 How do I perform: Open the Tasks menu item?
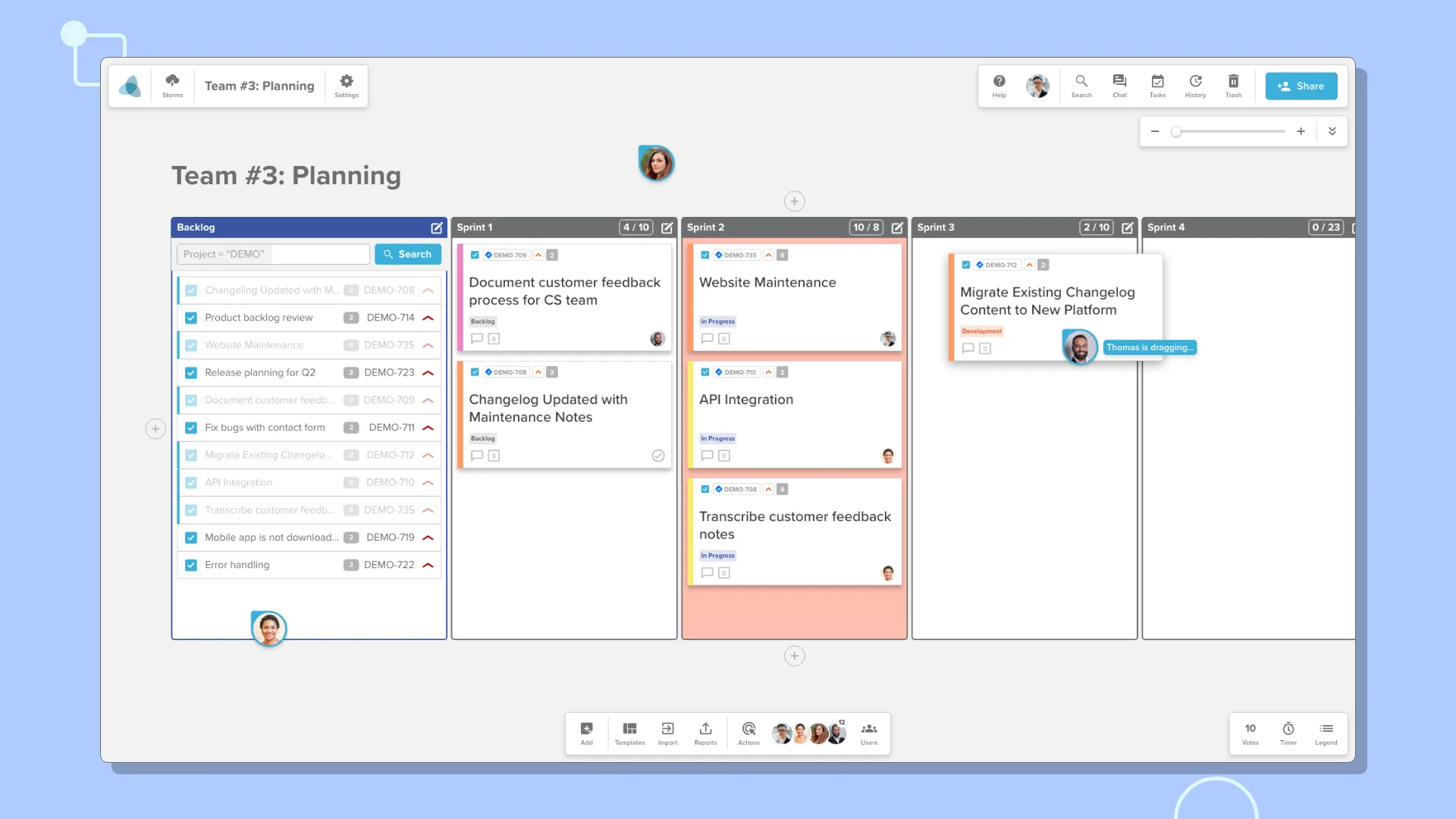[1157, 85]
